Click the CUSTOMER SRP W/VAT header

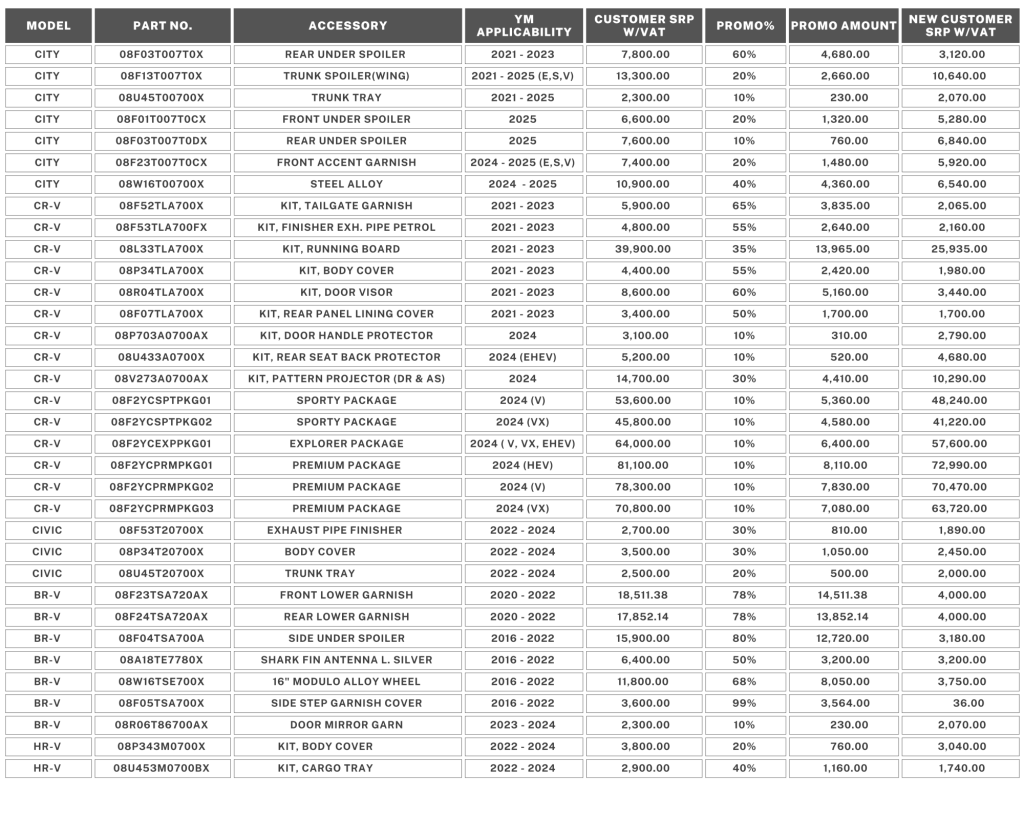point(643,25)
